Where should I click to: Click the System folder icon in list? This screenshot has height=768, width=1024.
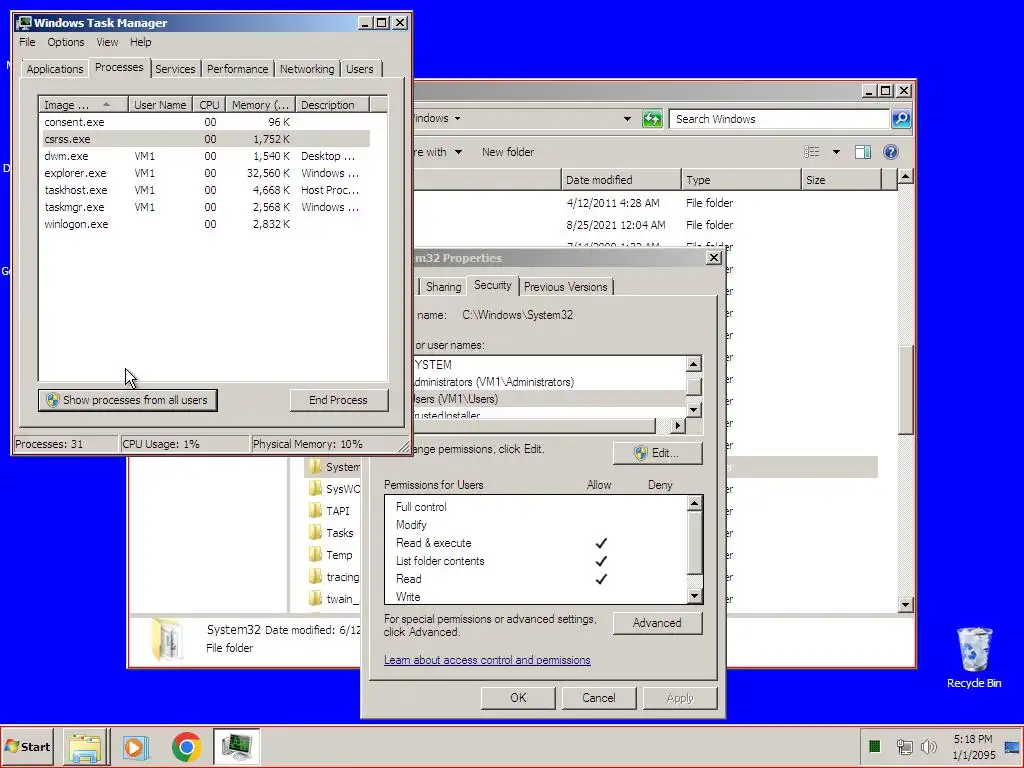[x=315, y=467]
